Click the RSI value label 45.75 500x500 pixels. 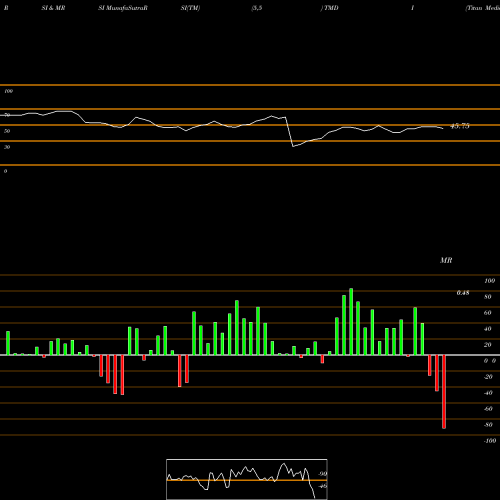pos(460,126)
